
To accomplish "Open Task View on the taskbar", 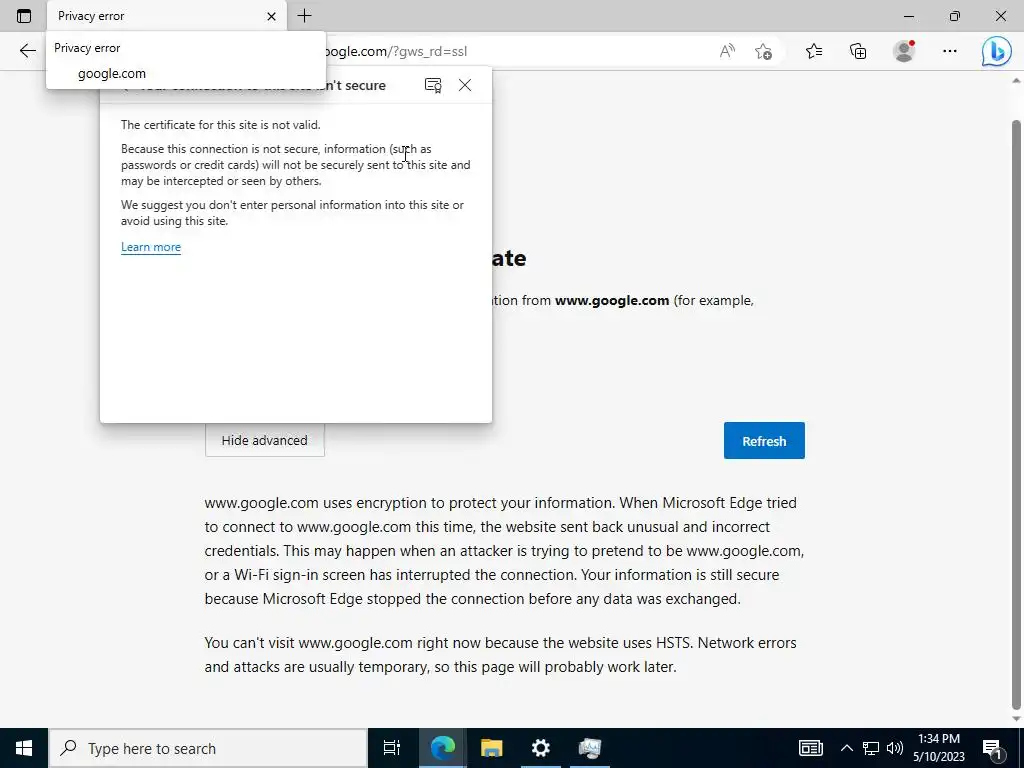I will click(x=392, y=748).
